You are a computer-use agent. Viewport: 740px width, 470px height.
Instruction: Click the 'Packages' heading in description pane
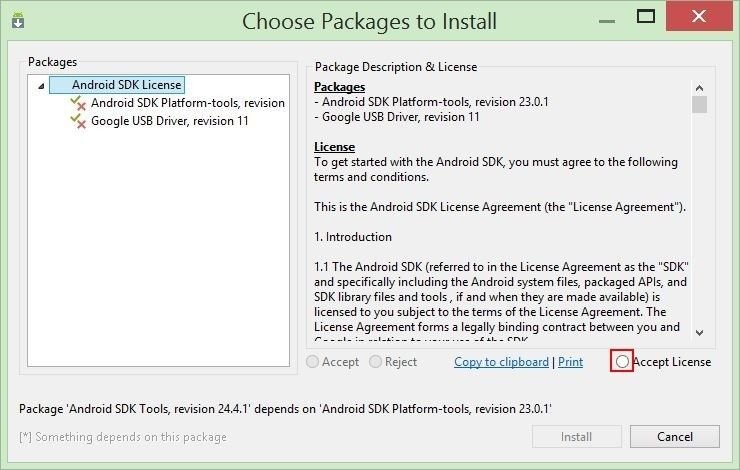coord(339,87)
